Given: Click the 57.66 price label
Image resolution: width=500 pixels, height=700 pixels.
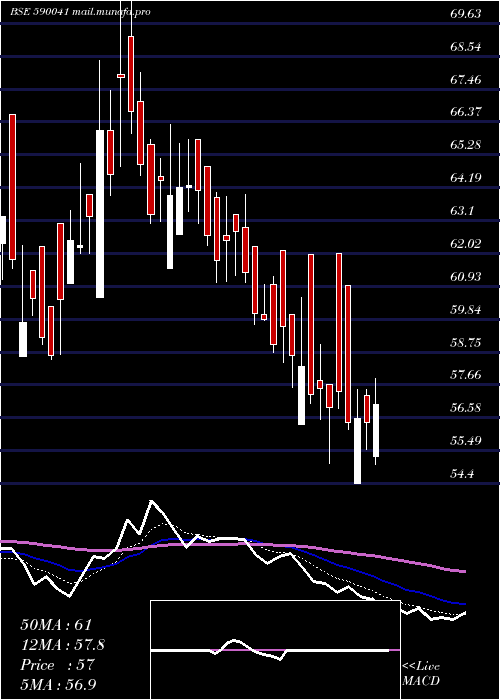Looking at the screenshot, I should [466, 375].
